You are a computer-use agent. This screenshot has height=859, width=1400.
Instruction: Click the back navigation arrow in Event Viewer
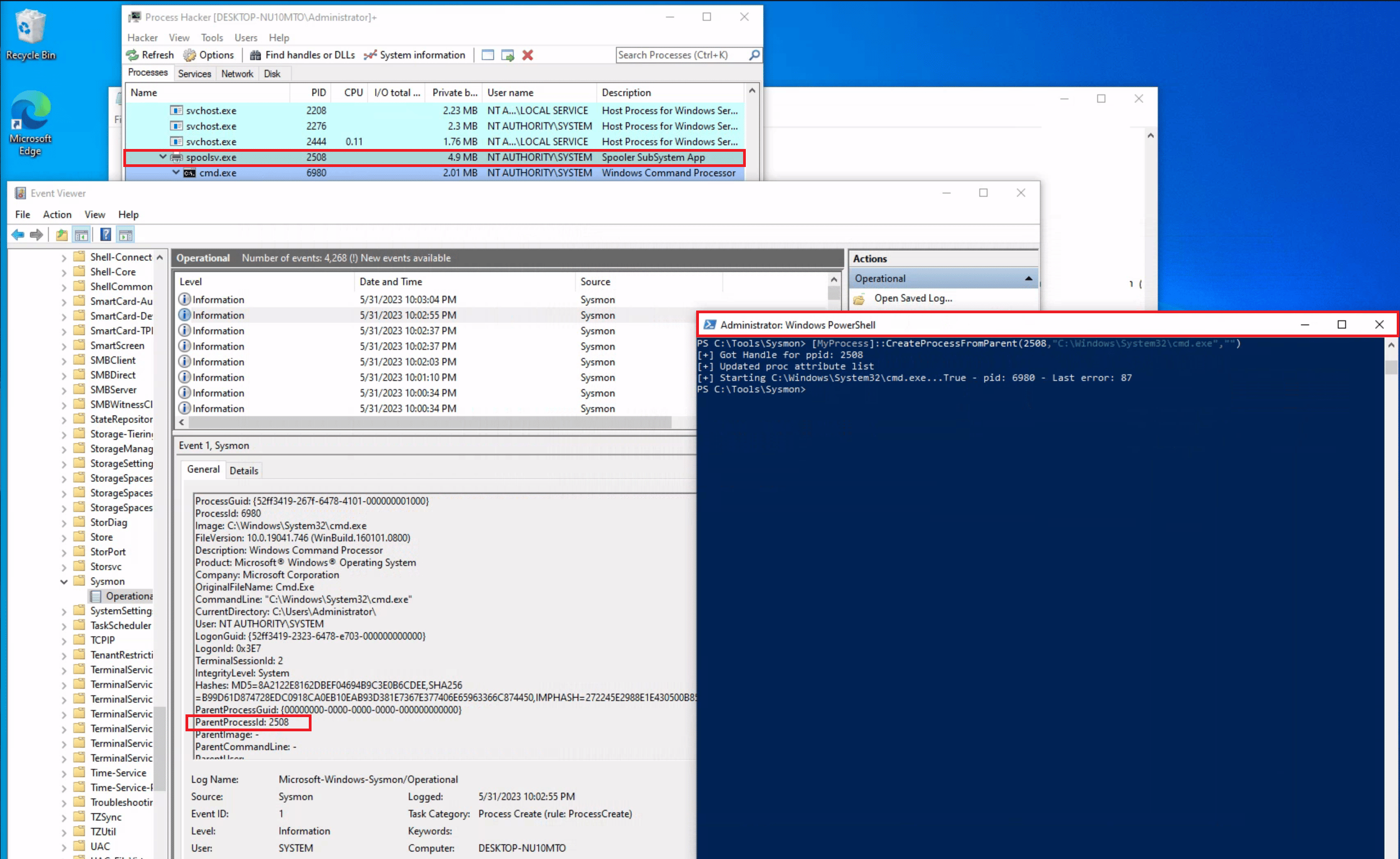pos(17,234)
